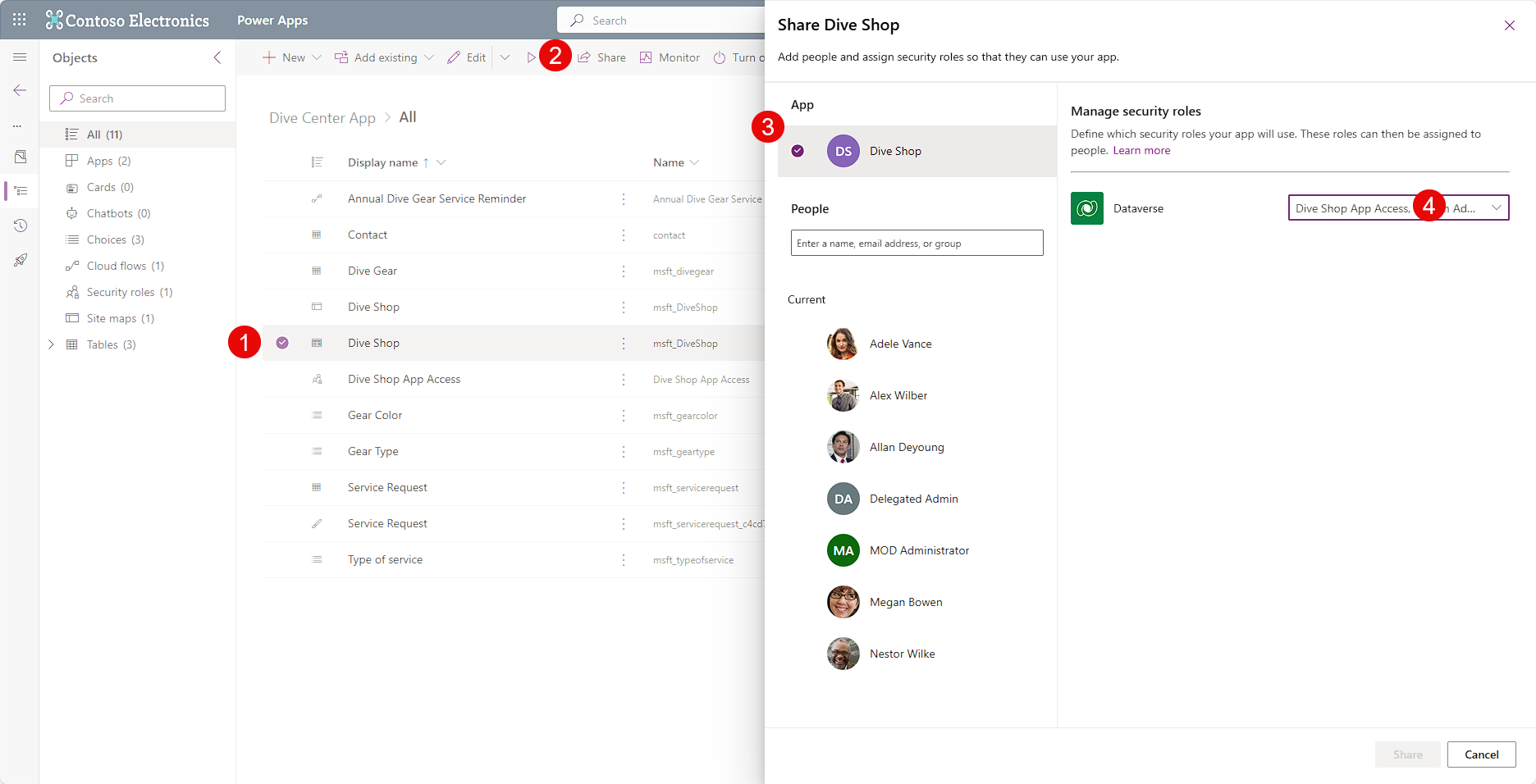Click the People name or email field
Viewport: 1536px width, 784px height.
[x=917, y=243]
